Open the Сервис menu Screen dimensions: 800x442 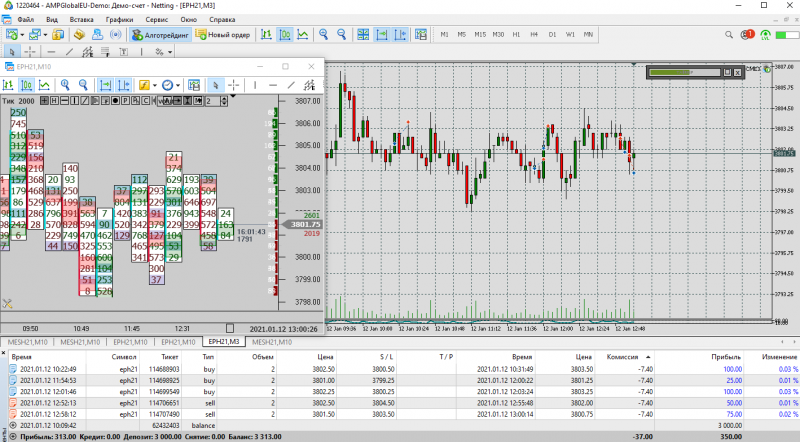click(157, 19)
